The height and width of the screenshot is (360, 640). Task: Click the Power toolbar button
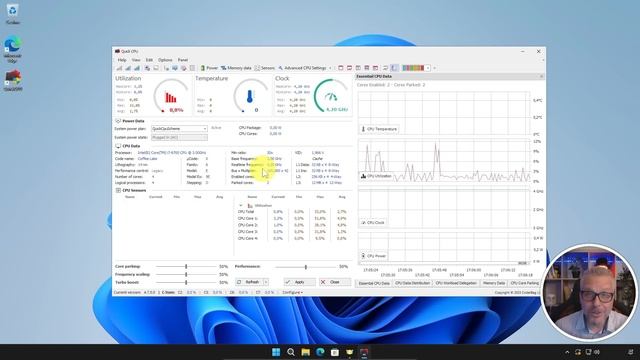coord(209,68)
